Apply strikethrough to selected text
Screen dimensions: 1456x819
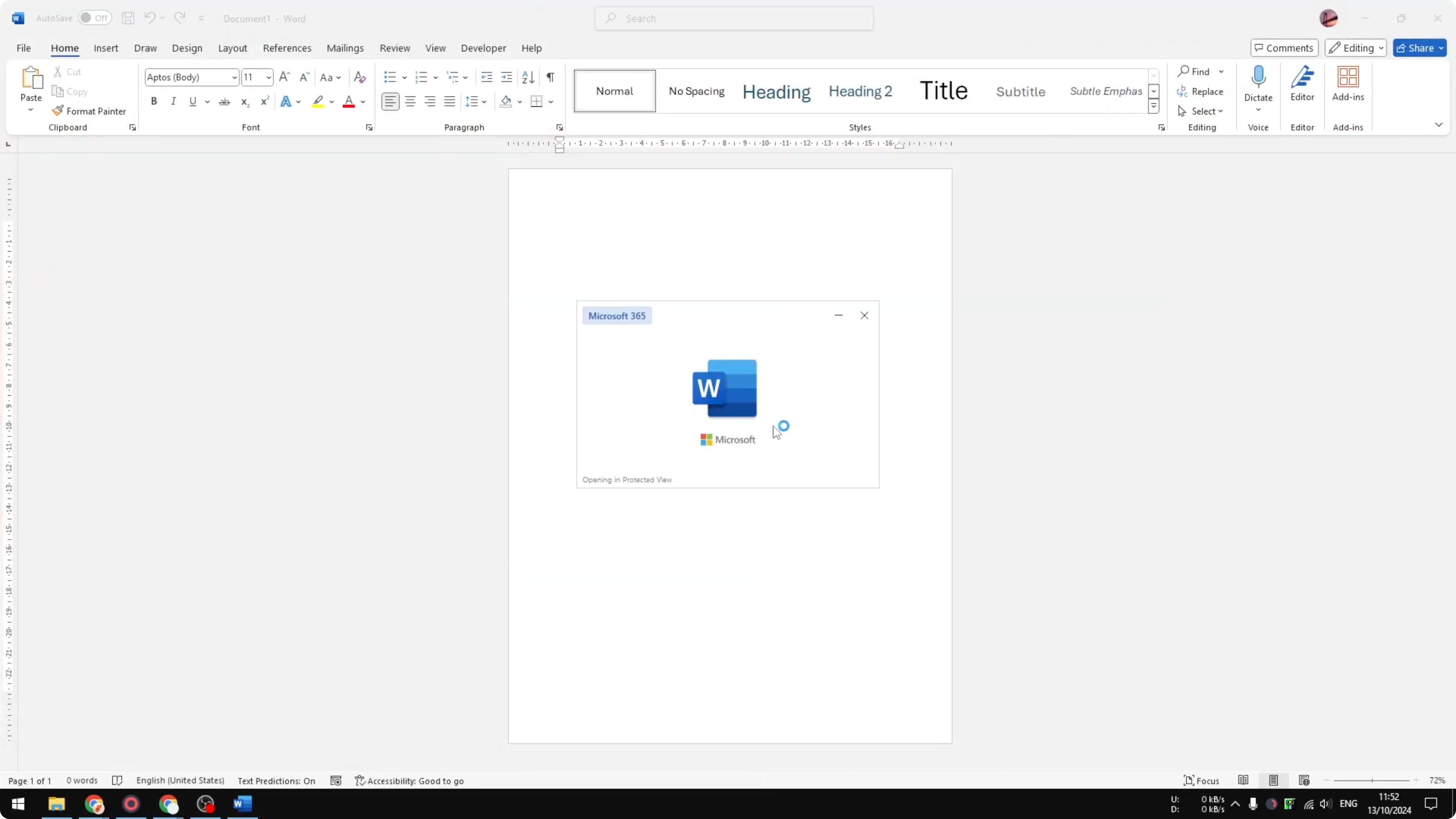224,101
